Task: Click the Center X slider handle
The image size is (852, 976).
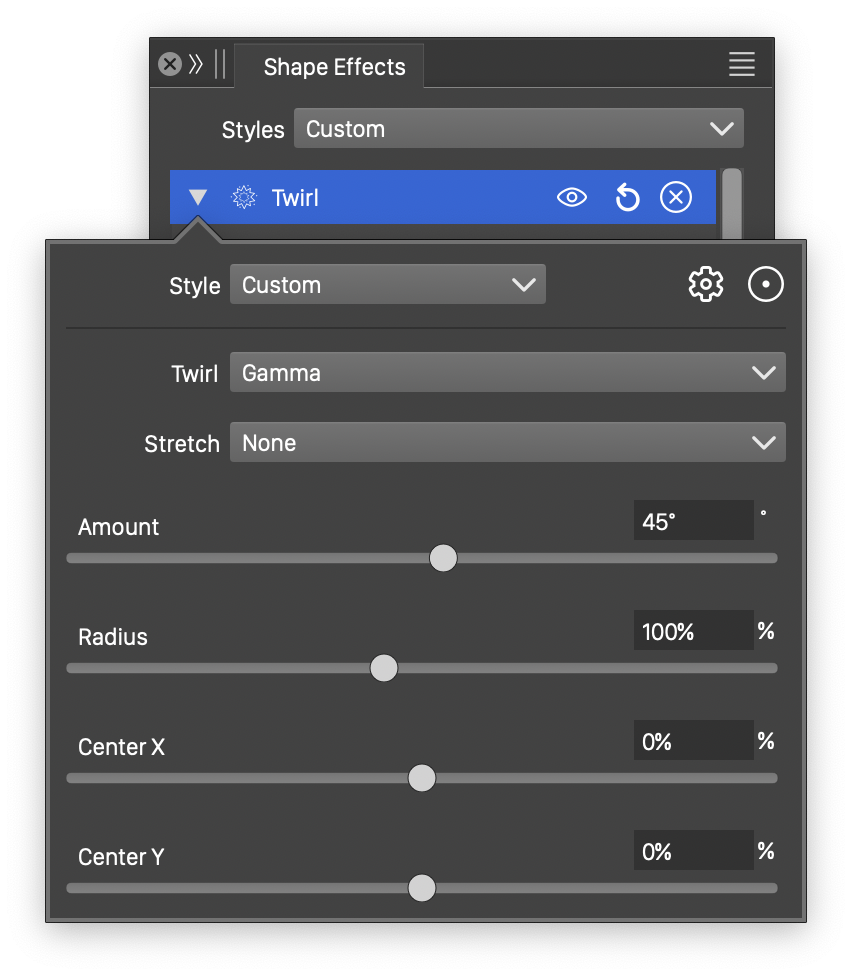Action: (422, 778)
